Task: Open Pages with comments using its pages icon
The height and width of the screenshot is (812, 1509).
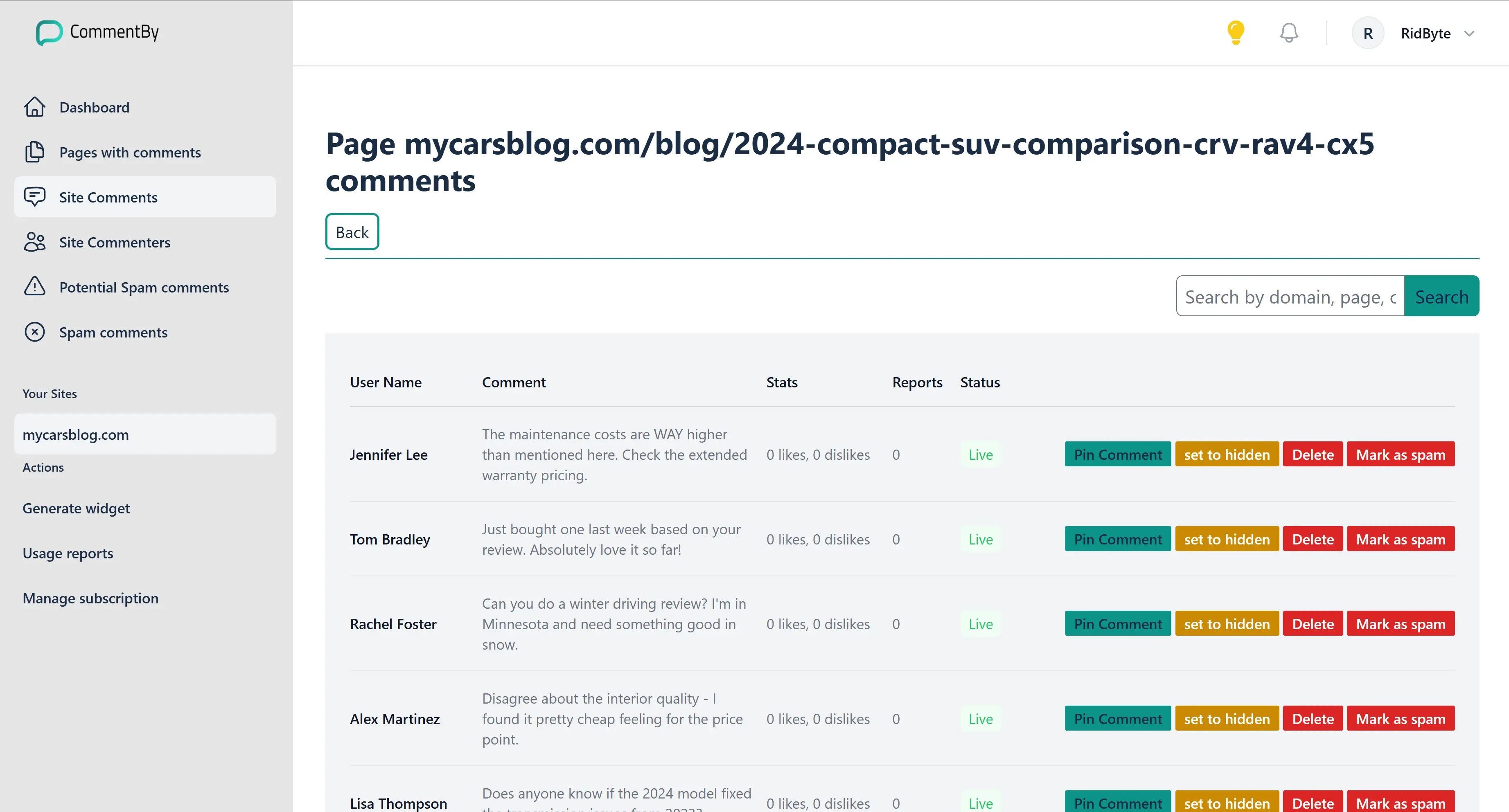Action: coord(34,152)
